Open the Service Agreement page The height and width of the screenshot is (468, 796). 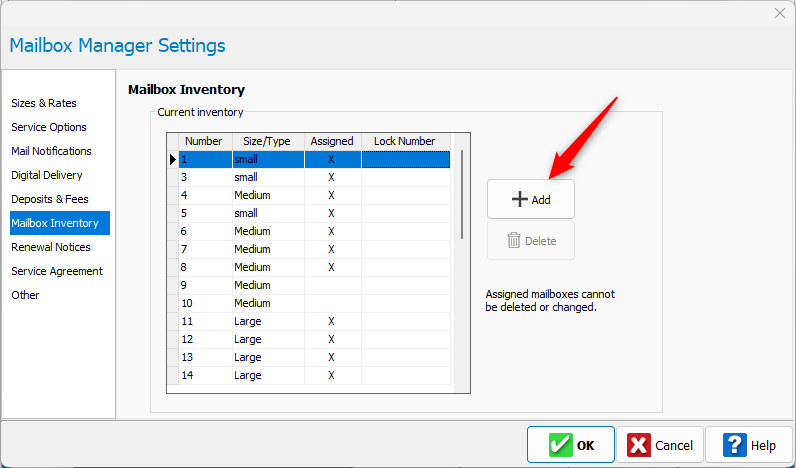click(57, 271)
